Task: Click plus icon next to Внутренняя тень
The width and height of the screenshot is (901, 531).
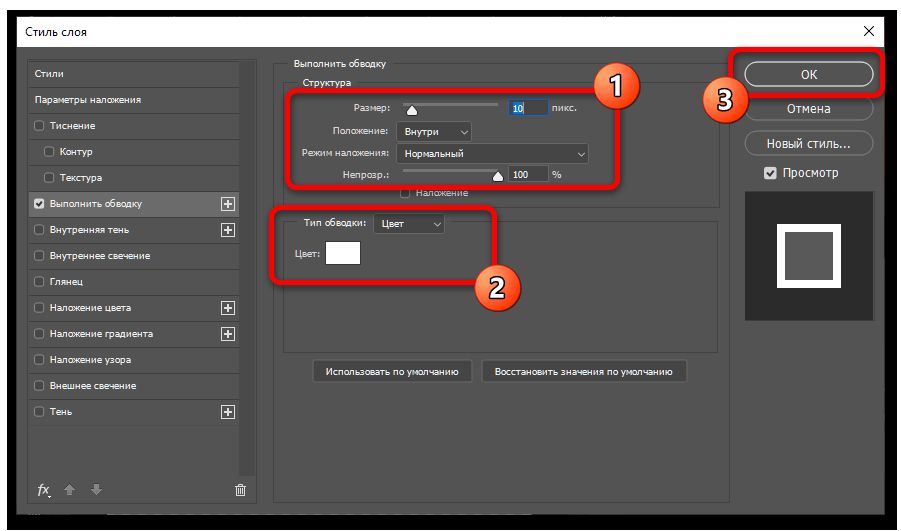Action: click(228, 230)
